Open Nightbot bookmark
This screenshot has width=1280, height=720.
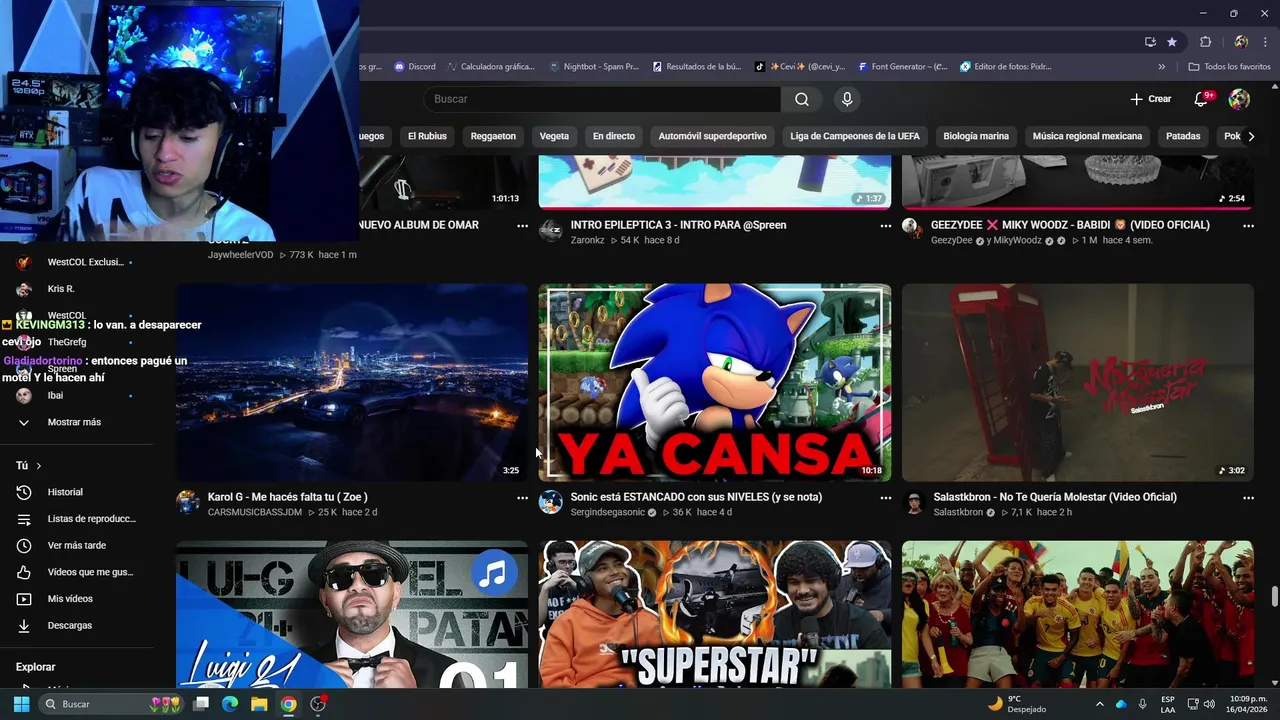pyautogui.click(x=594, y=67)
